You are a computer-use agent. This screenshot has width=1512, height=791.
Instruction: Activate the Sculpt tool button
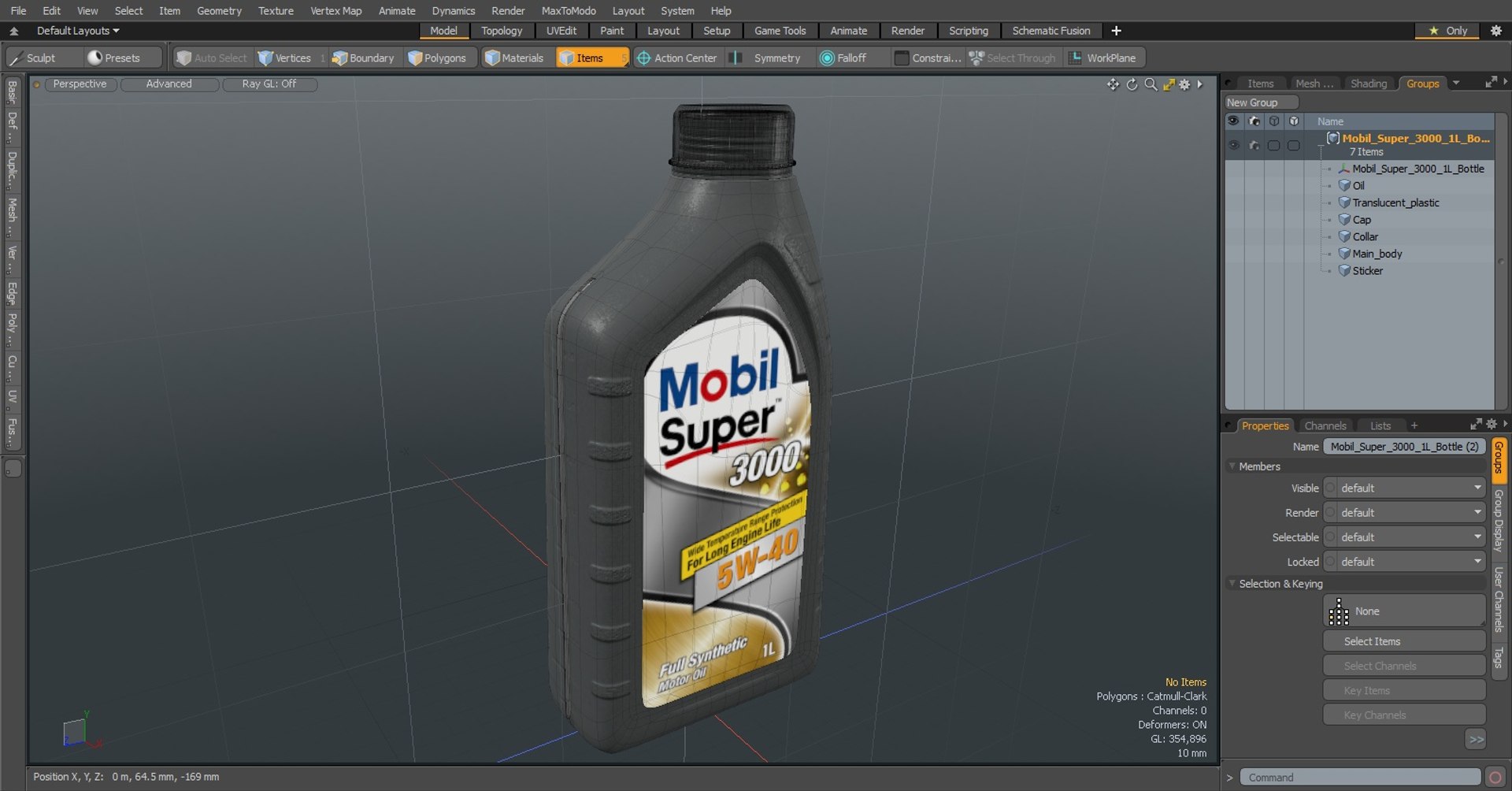pos(43,58)
